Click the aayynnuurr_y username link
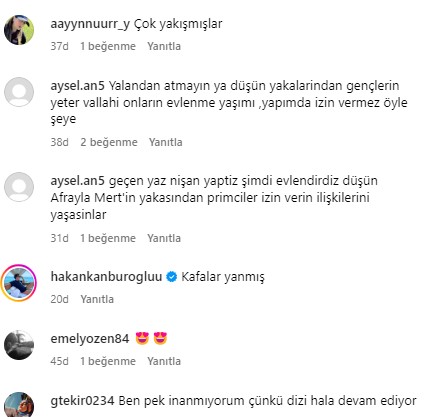 coord(90,24)
